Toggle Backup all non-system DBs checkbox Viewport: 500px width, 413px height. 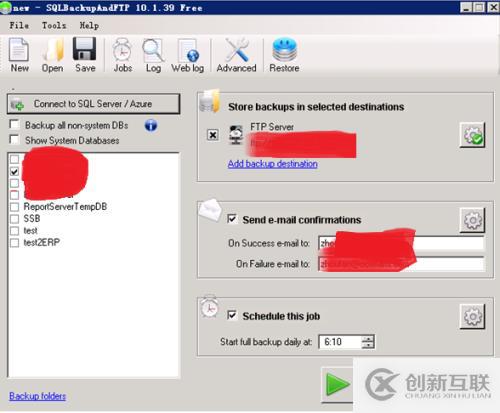coord(14,124)
